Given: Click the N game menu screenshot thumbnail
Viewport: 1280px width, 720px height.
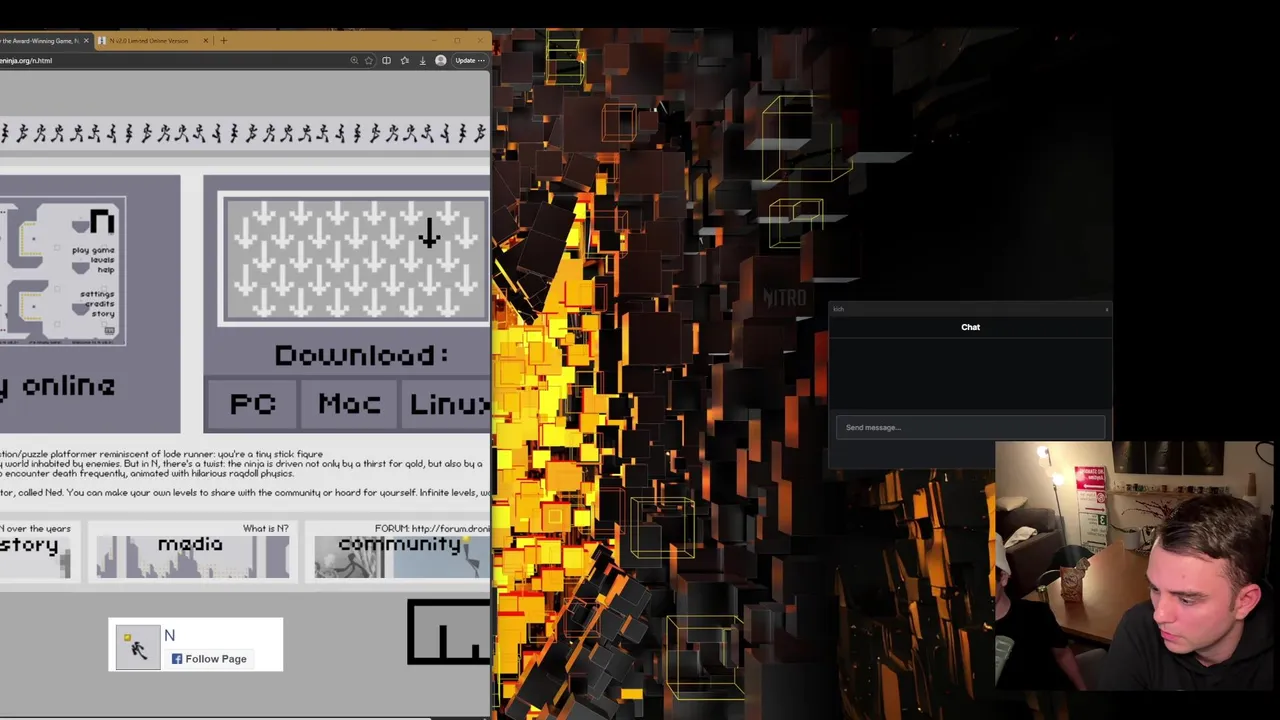Looking at the screenshot, I should (62, 271).
